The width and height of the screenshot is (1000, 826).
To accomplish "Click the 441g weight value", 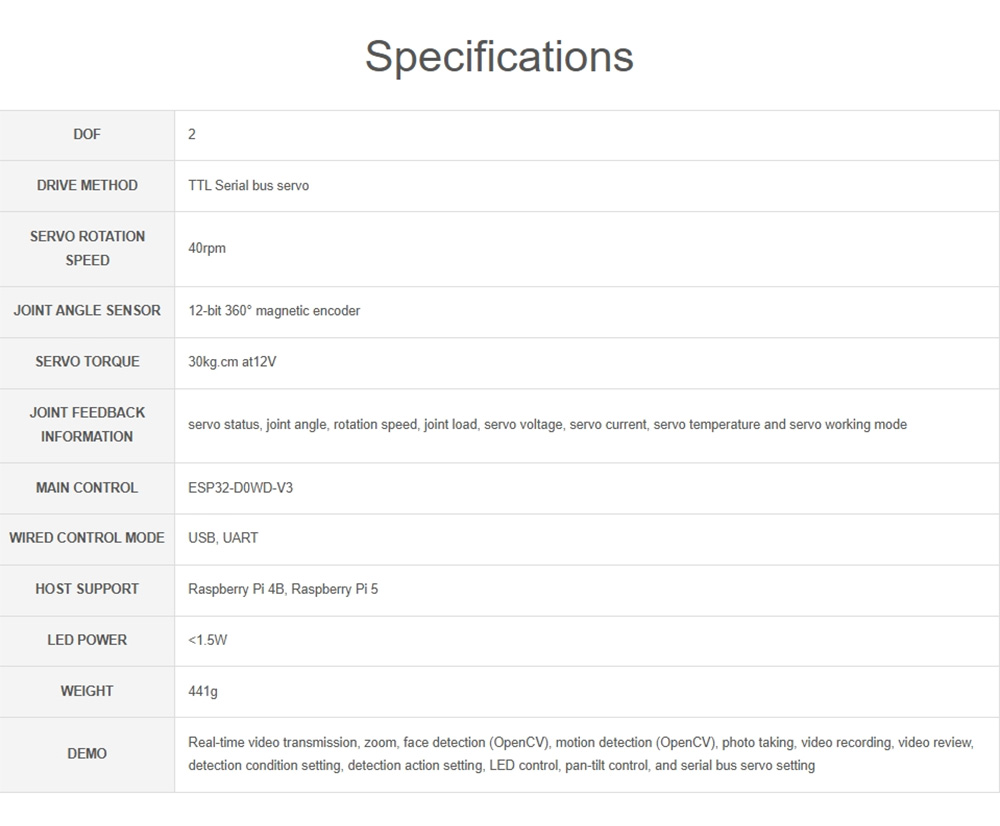I will [203, 691].
